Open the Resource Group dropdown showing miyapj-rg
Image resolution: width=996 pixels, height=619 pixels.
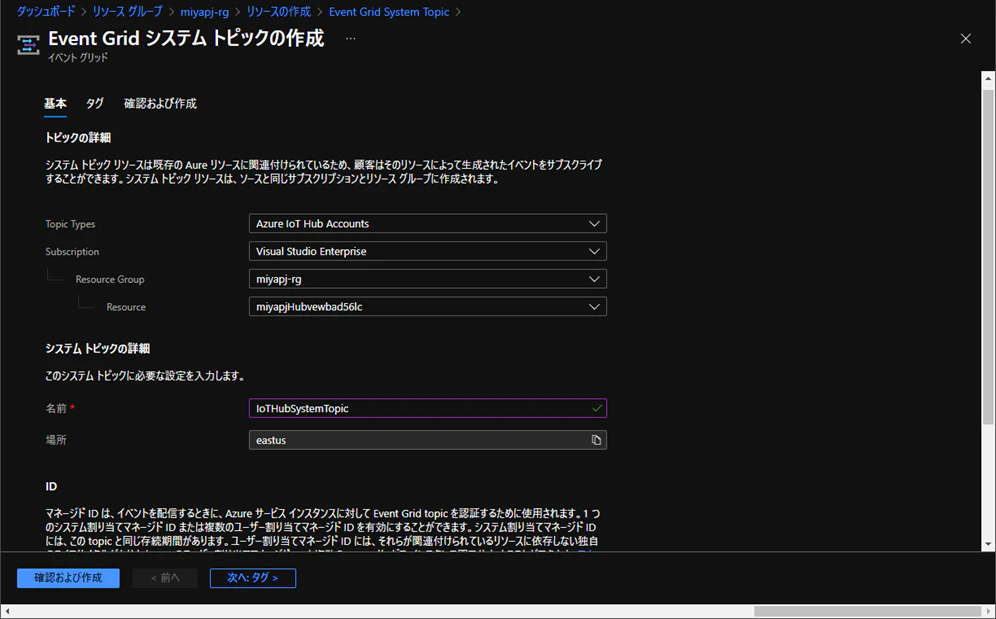click(x=427, y=279)
